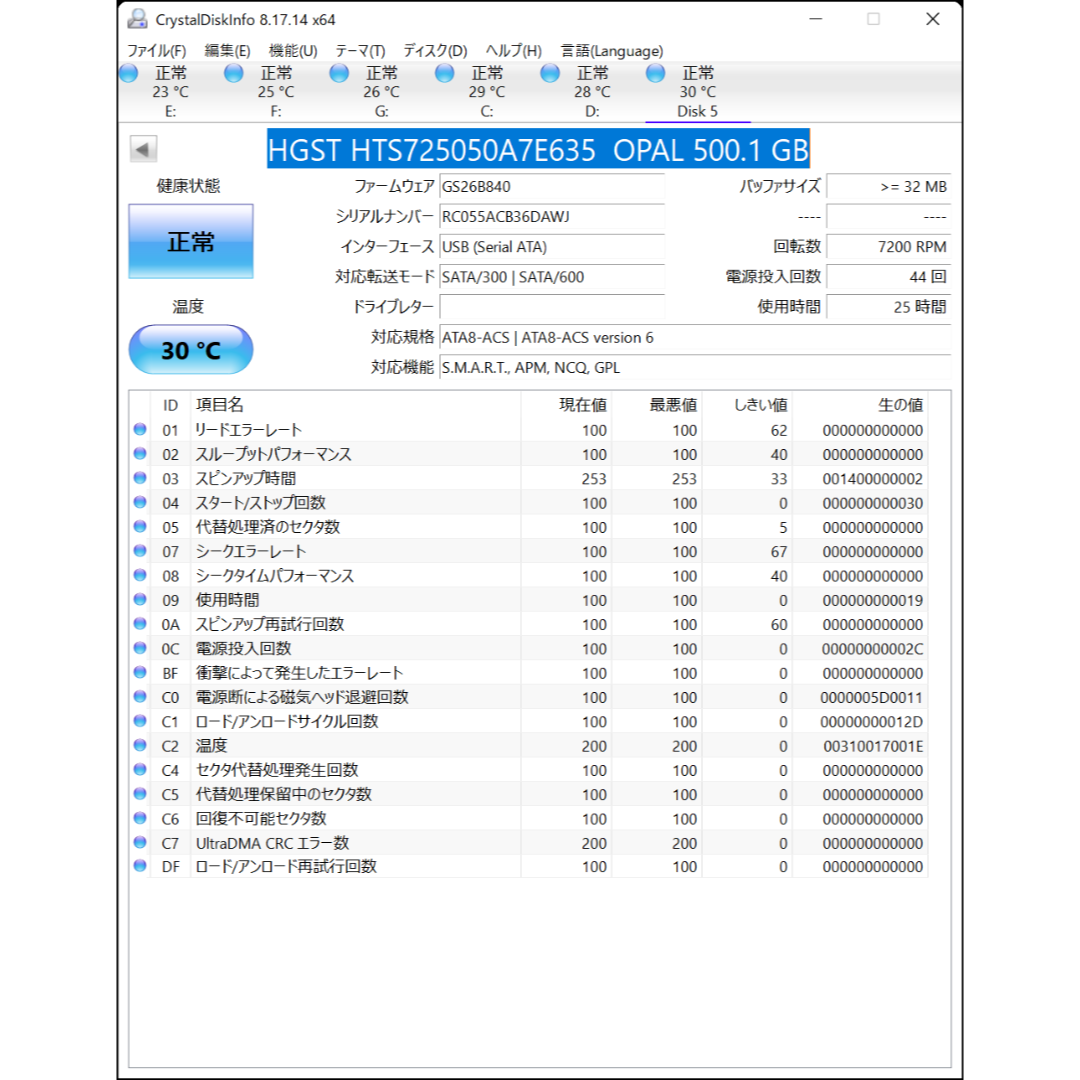The width and height of the screenshot is (1080, 1080).
Task: Click the interface field USB (Serial ATA)
Action: pos(552,247)
